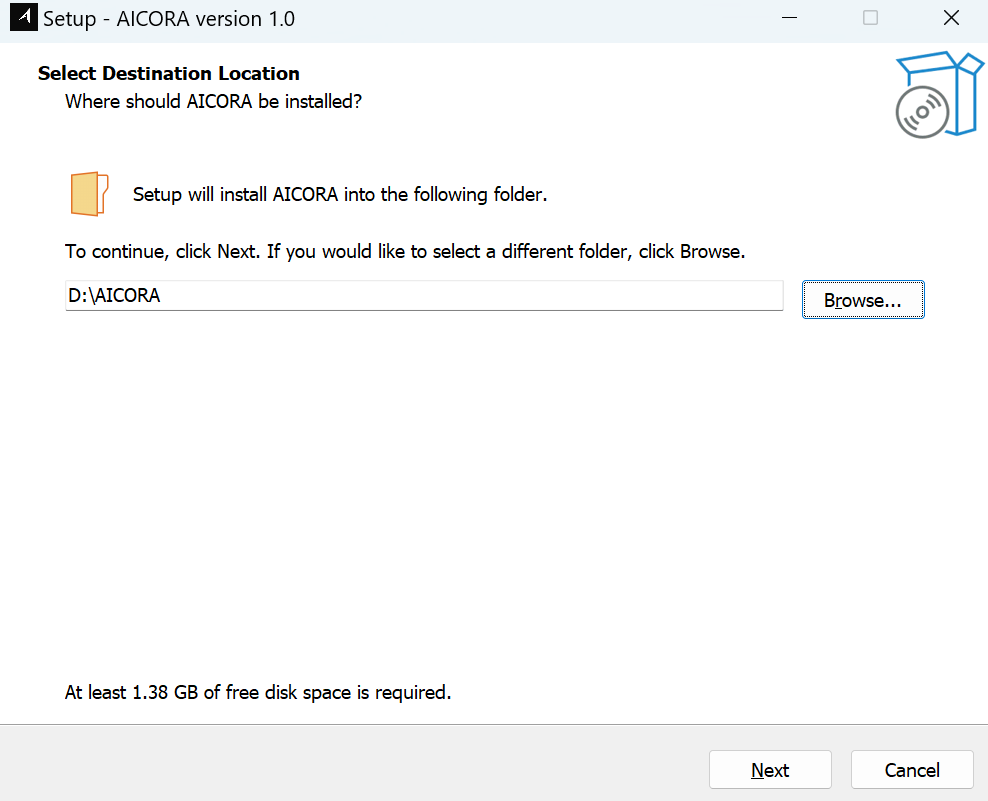Click 'Where should AICORA be installed?' text
This screenshot has height=801, width=988.
point(213,102)
